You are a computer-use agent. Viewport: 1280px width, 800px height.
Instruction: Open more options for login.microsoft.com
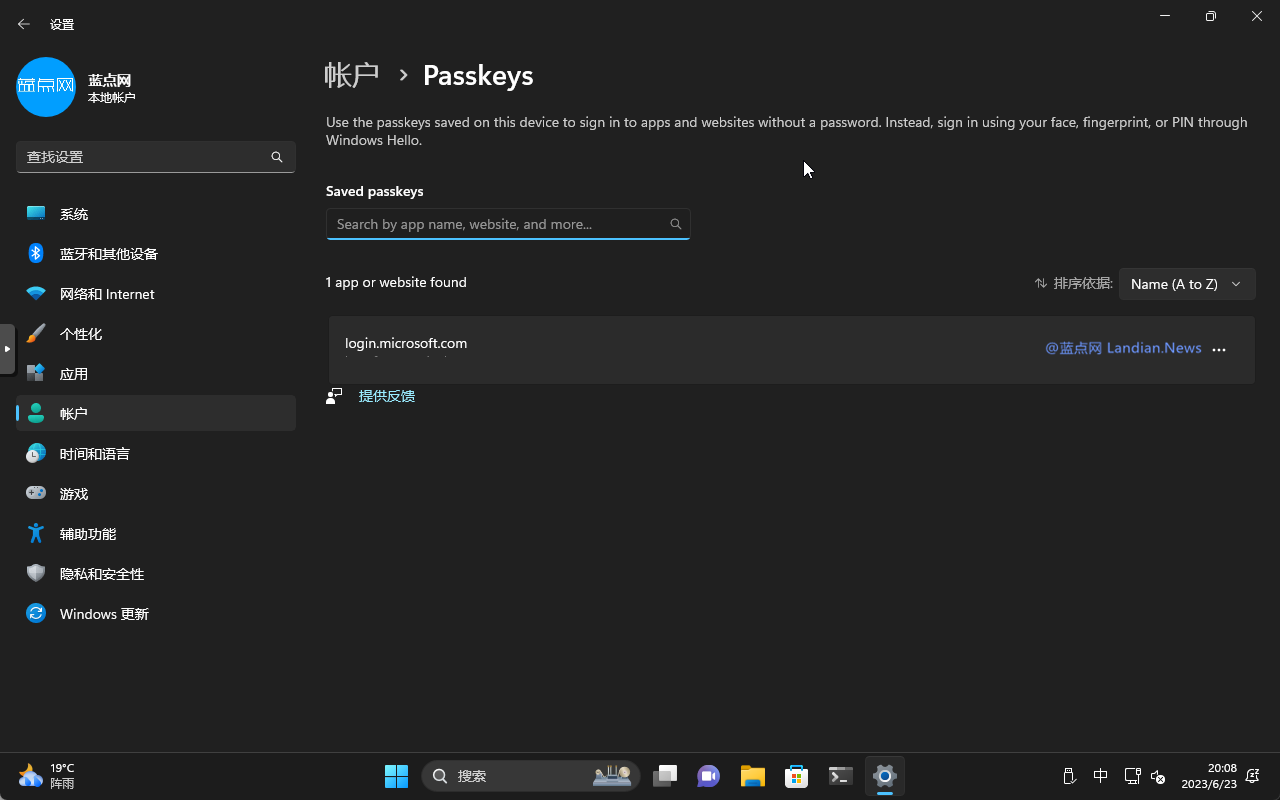(1219, 350)
